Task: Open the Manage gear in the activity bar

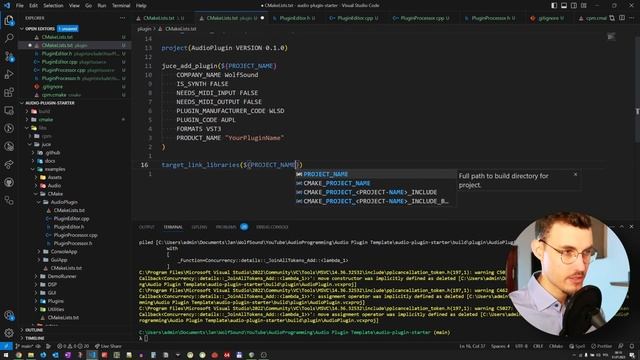Action: [9, 333]
